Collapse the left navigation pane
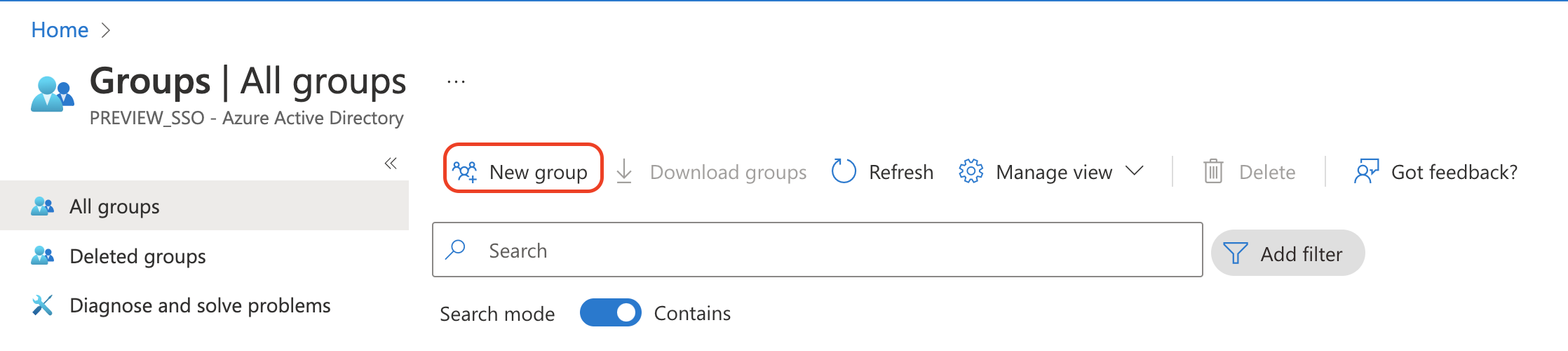The width and height of the screenshot is (1568, 351). [x=391, y=164]
